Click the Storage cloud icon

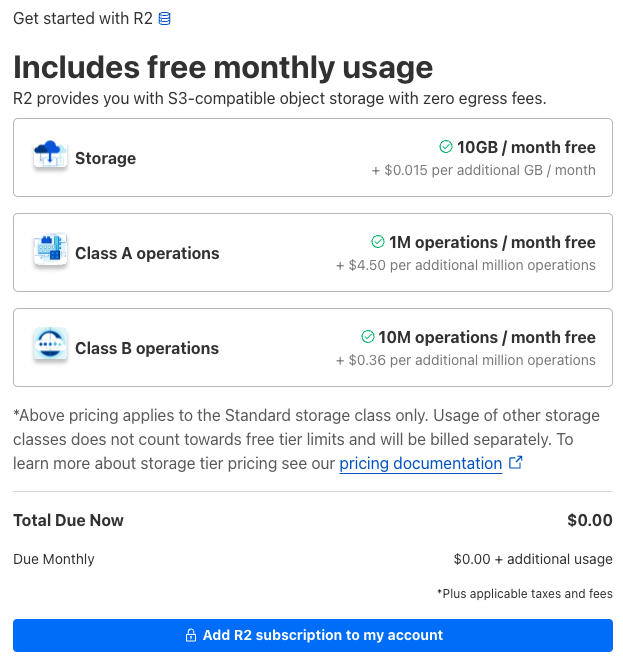[49, 158]
